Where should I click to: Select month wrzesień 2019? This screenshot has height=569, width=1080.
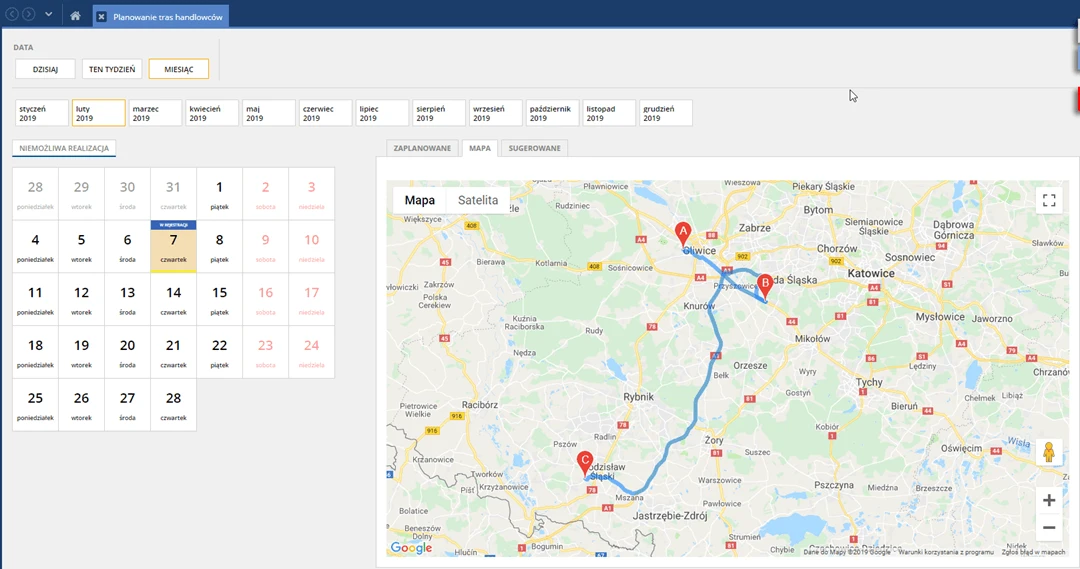[496, 113]
